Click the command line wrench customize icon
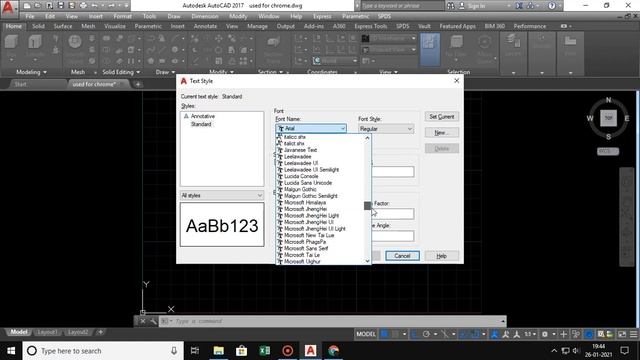This screenshot has height=360, width=640. tap(153, 321)
